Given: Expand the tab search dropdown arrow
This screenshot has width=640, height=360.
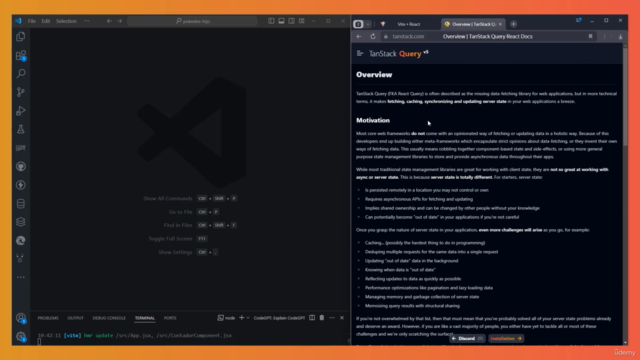Looking at the screenshot, I should click(x=368, y=24).
